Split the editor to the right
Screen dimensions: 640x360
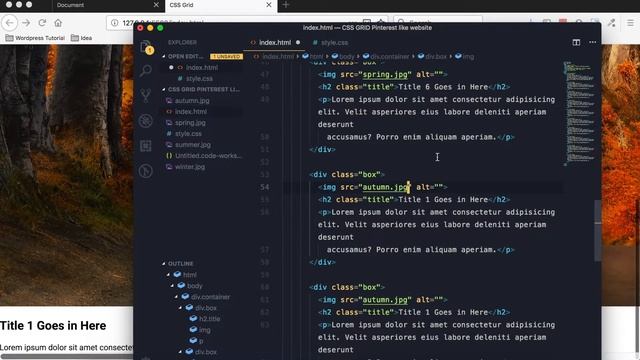(576, 42)
